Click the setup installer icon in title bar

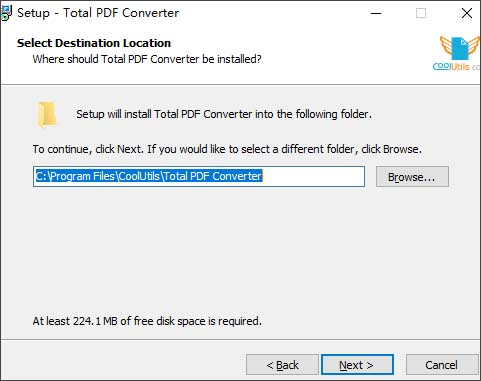pos(6,13)
